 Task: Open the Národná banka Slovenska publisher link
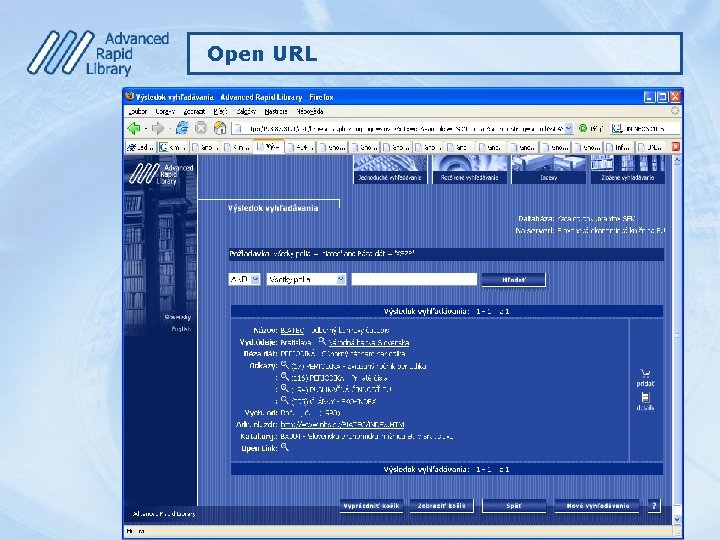tap(369, 342)
